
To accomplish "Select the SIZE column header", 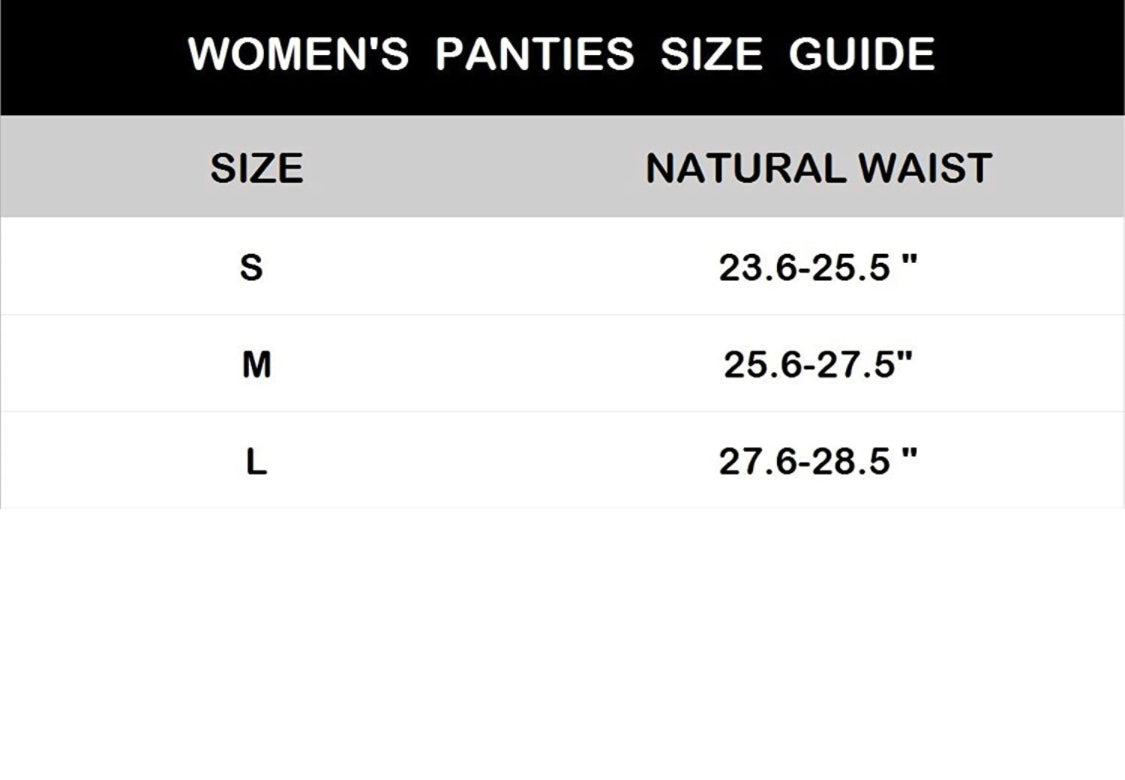I will [256, 168].
